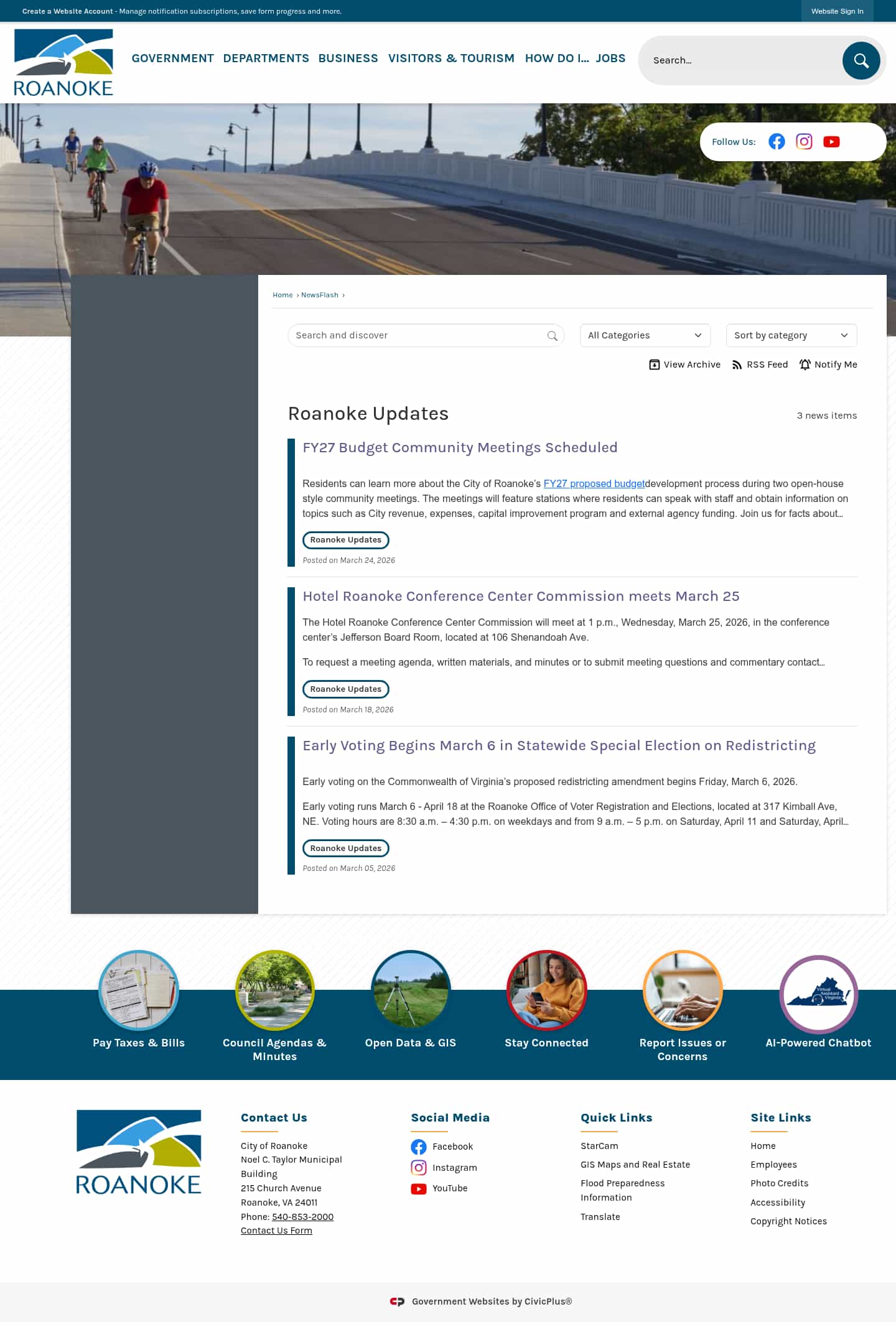The width and height of the screenshot is (896, 1322).
Task: Click the Website Sign In button
Action: [837, 11]
